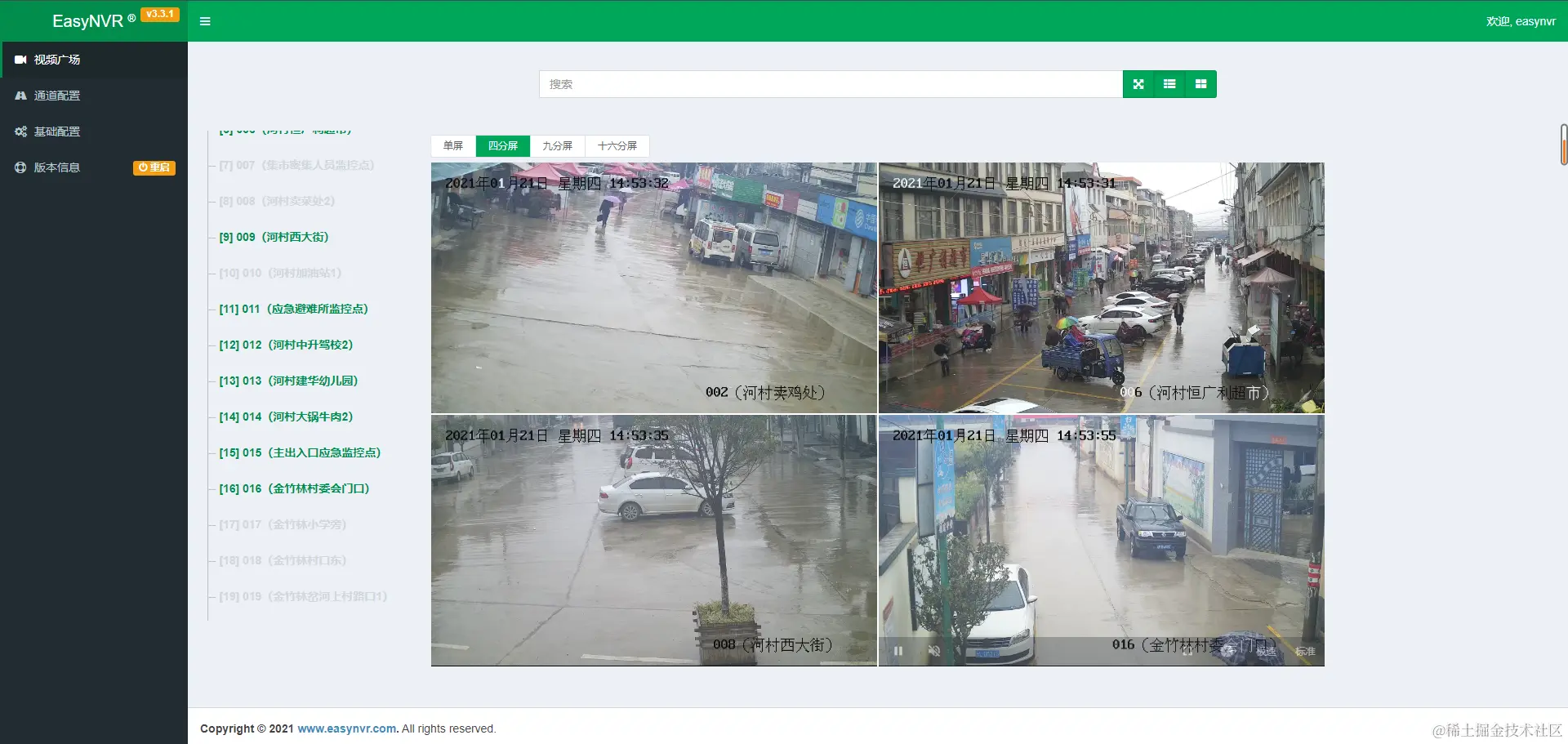The image size is (1568, 744).
Task: Click the page vertical scrollbar thumb
Action: coord(1564,145)
